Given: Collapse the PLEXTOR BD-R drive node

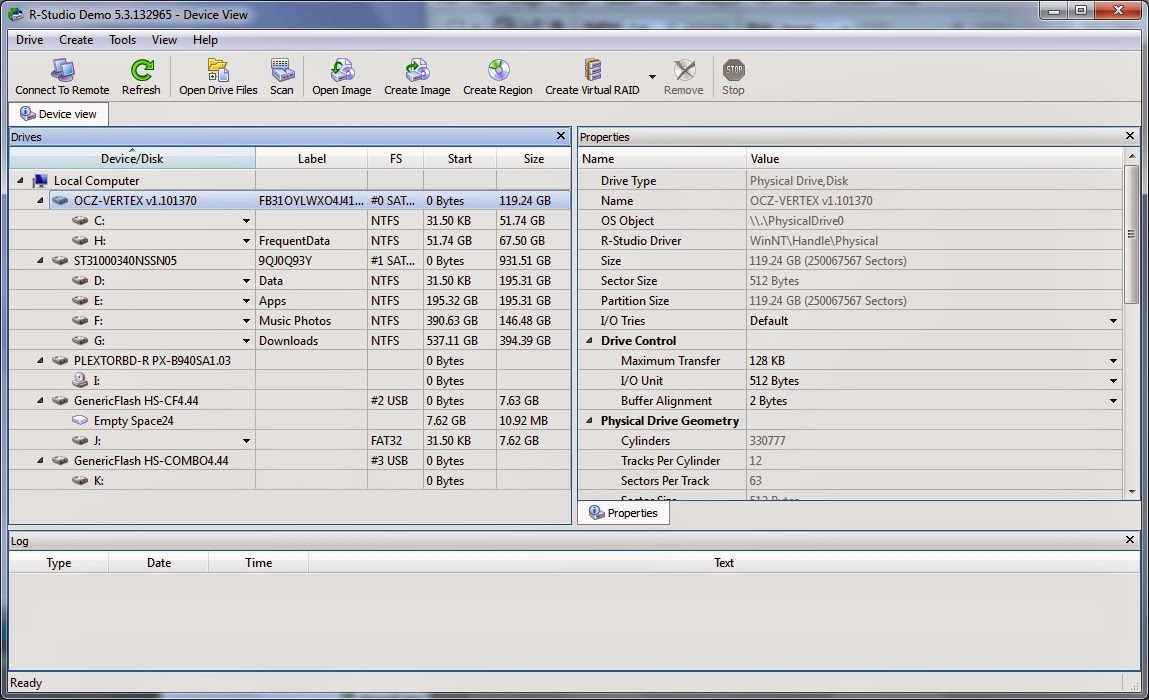Looking at the screenshot, I should pos(40,361).
